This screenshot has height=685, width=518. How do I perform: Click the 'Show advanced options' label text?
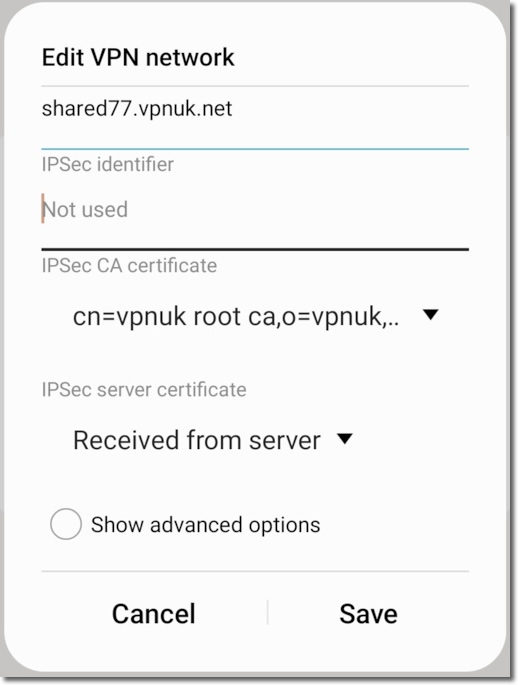point(205,525)
